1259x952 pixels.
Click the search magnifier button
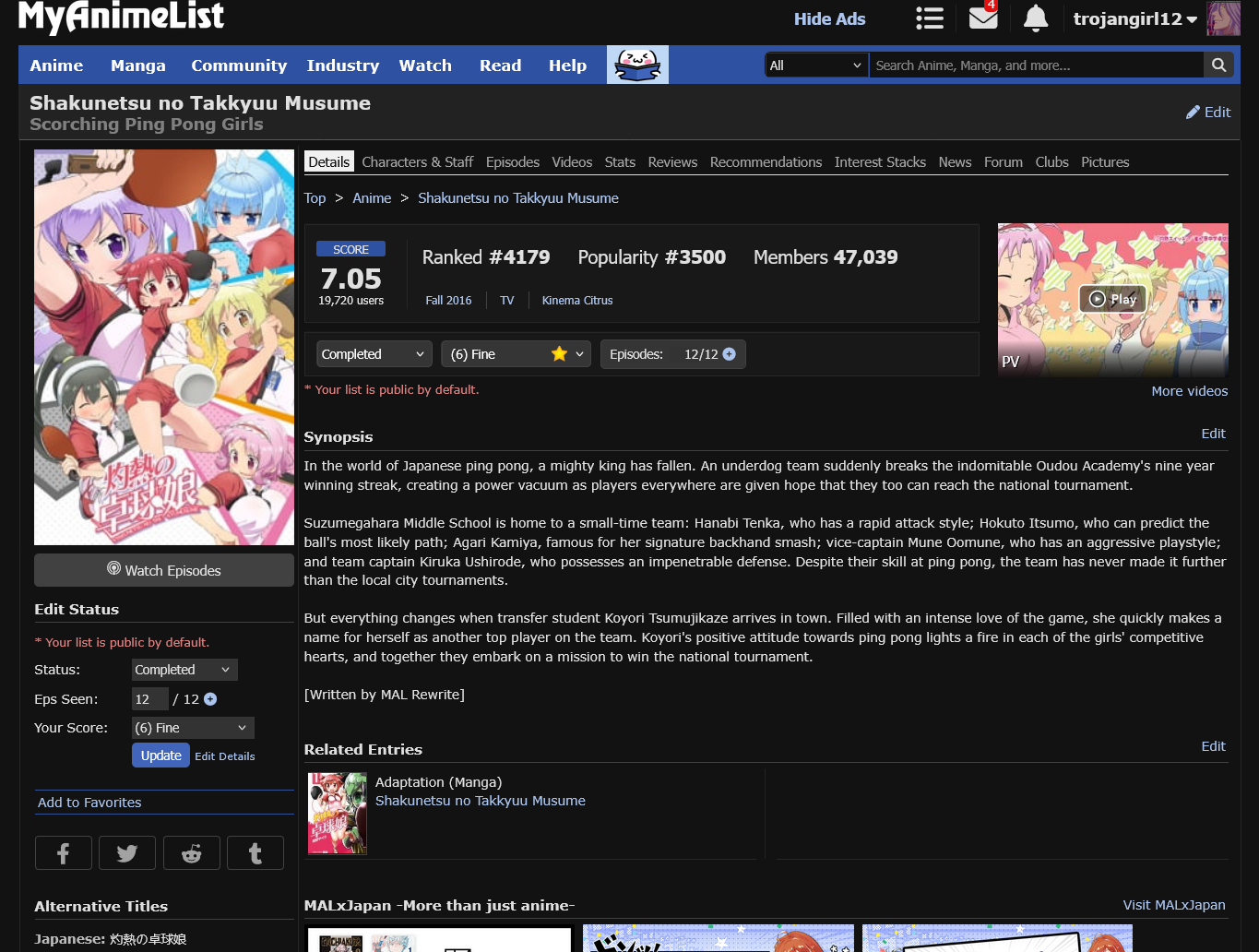coord(1218,65)
